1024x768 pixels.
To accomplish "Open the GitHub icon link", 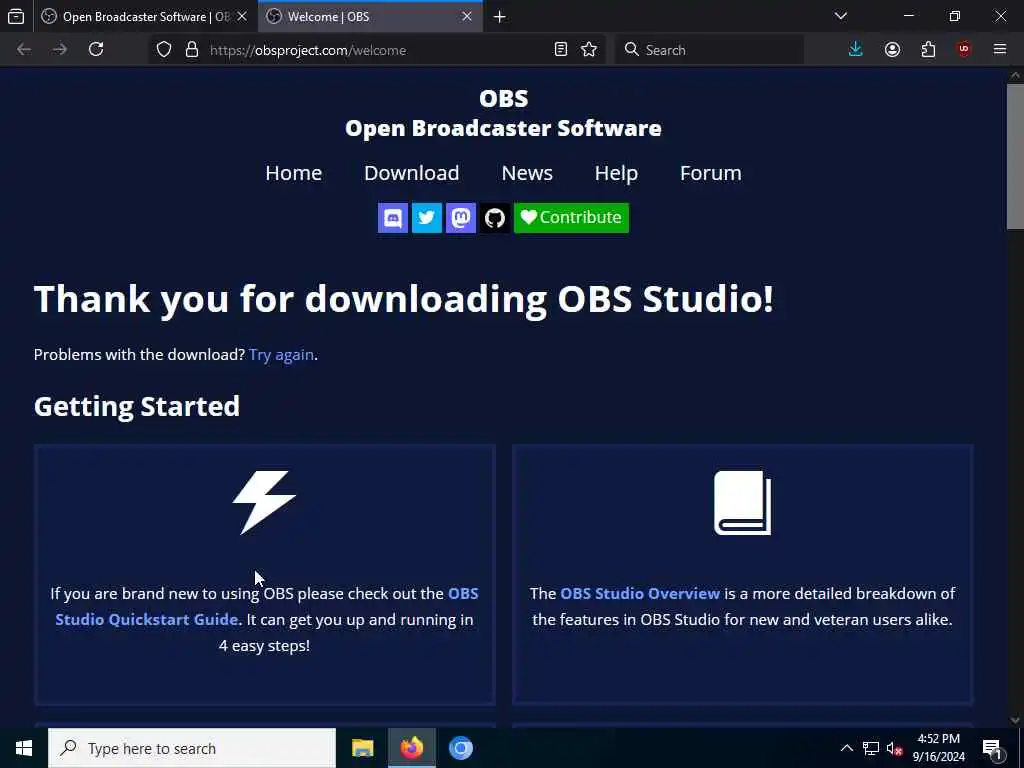I will click(494, 217).
